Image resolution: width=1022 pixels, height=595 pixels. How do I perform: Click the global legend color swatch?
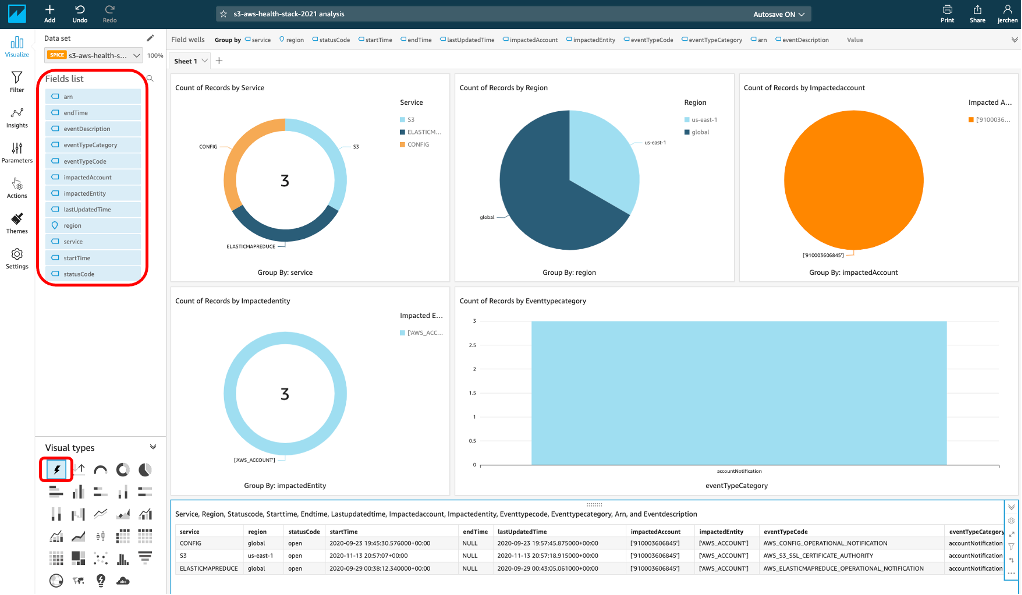point(687,132)
